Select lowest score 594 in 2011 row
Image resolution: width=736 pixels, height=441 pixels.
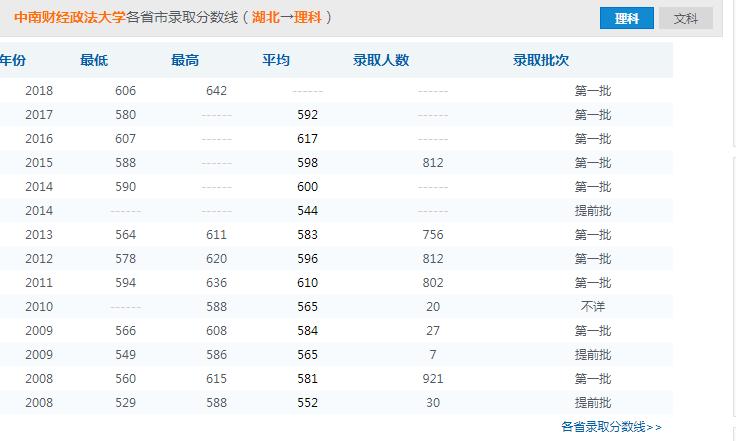point(125,282)
